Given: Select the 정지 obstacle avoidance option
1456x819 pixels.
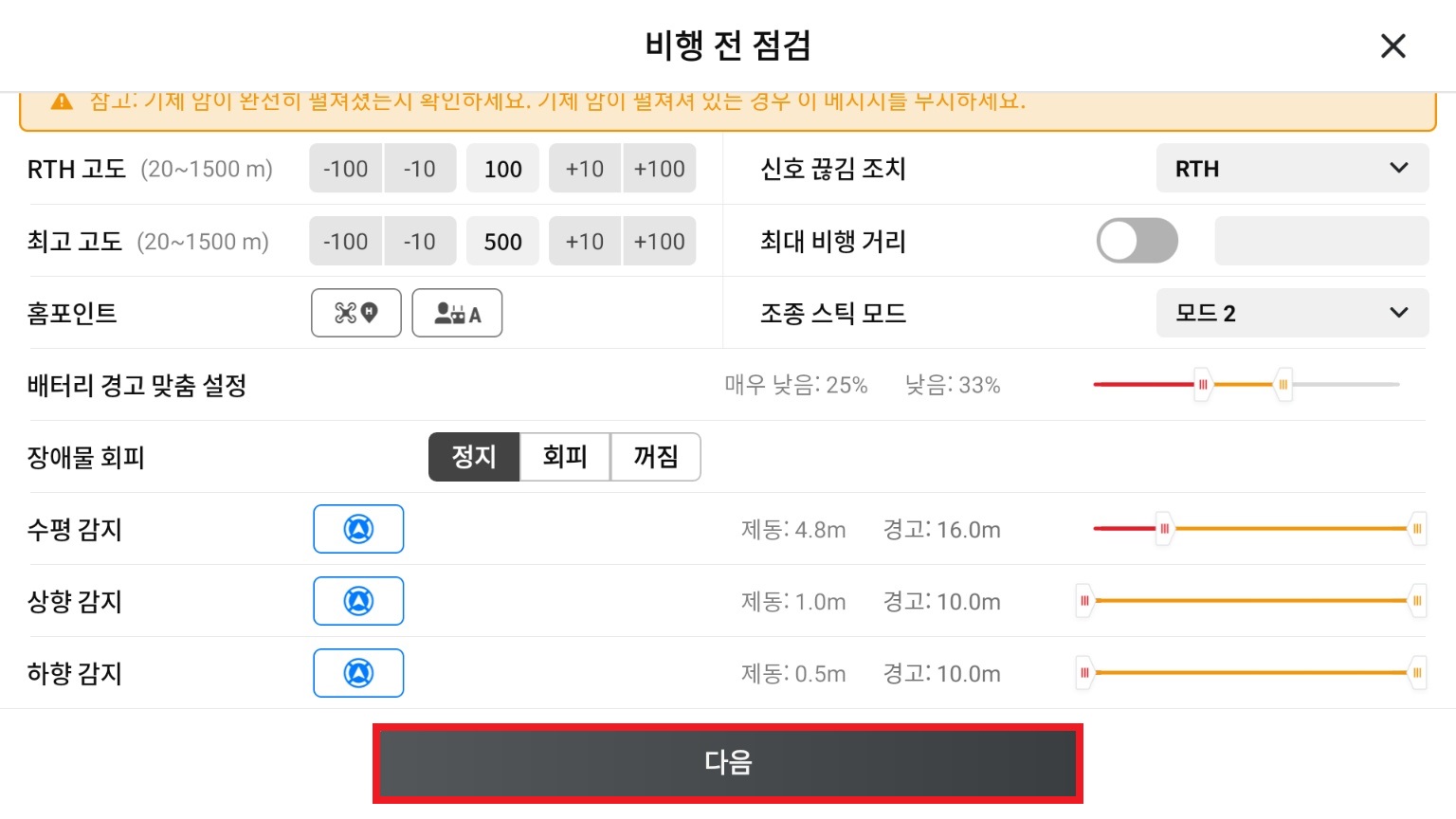Looking at the screenshot, I should pyautogui.click(x=474, y=457).
